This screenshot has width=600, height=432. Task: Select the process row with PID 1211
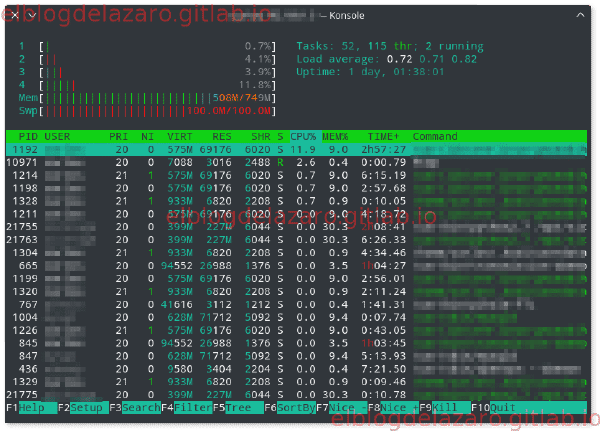(296, 214)
